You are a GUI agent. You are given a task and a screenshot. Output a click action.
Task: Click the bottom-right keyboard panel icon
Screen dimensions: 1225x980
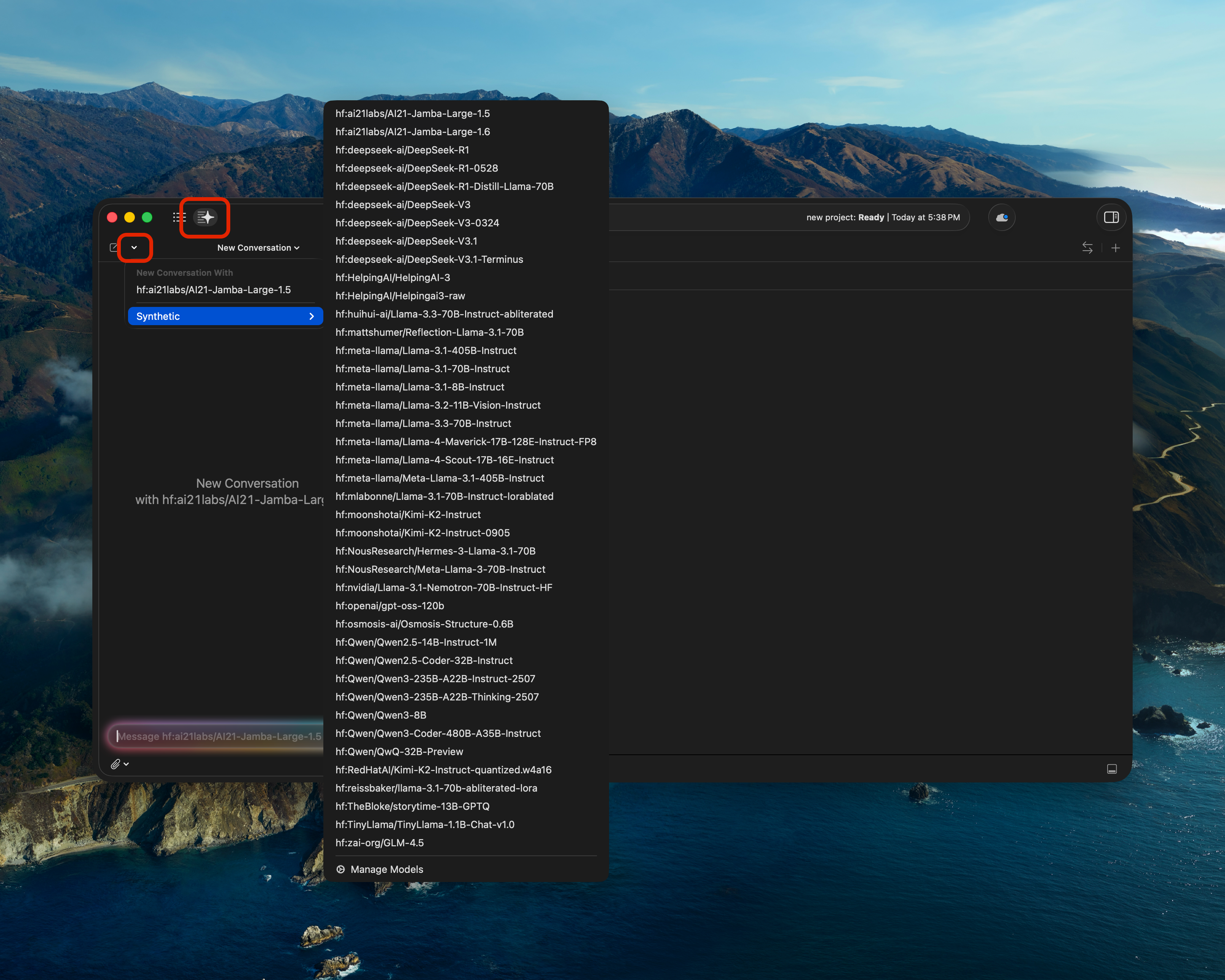pyautogui.click(x=1113, y=769)
